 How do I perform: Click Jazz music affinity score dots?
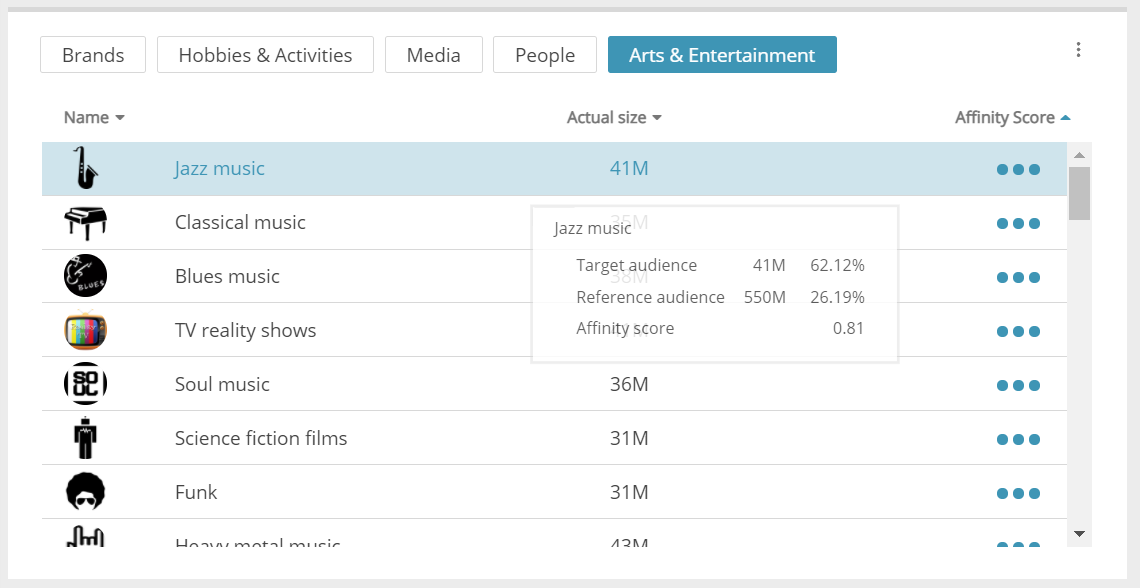(x=1018, y=169)
